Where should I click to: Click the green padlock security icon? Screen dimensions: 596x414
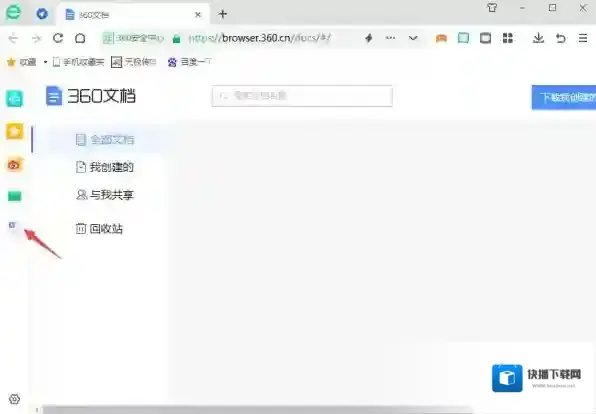click(x=176, y=39)
